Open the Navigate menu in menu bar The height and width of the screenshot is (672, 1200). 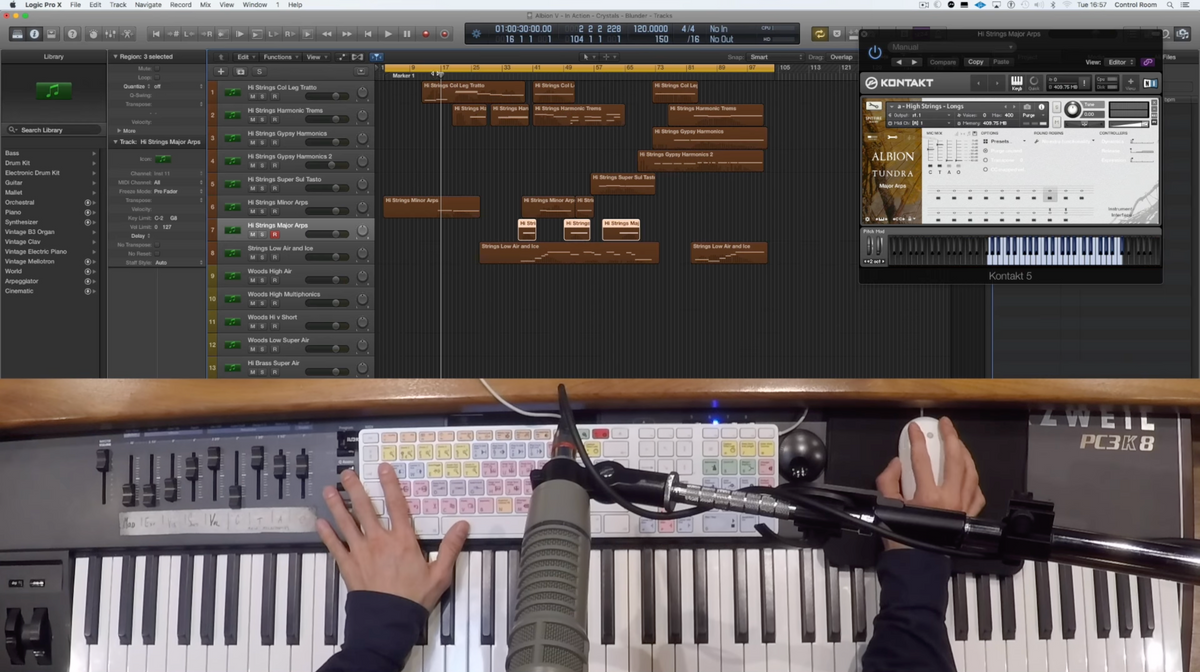148,5
